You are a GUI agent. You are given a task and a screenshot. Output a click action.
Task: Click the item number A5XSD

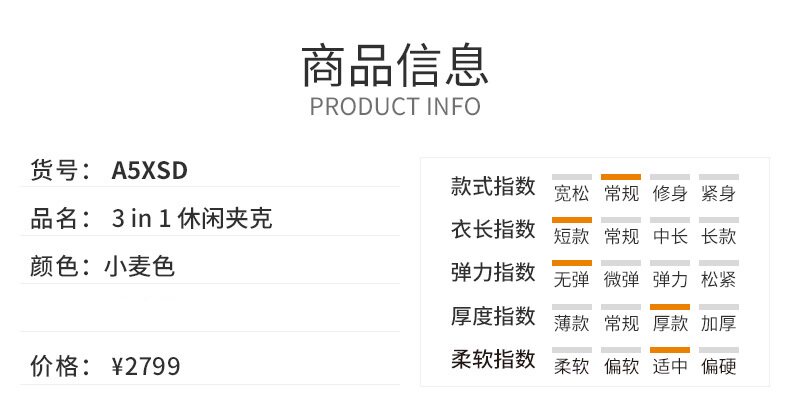(x=149, y=172)
